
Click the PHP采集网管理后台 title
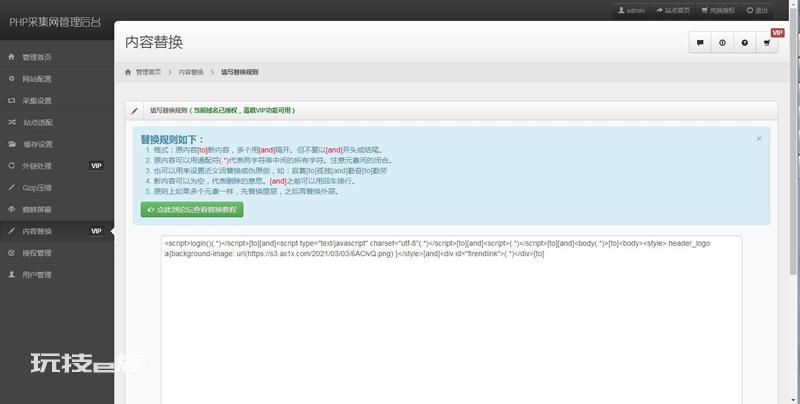(x=55, y=22)
